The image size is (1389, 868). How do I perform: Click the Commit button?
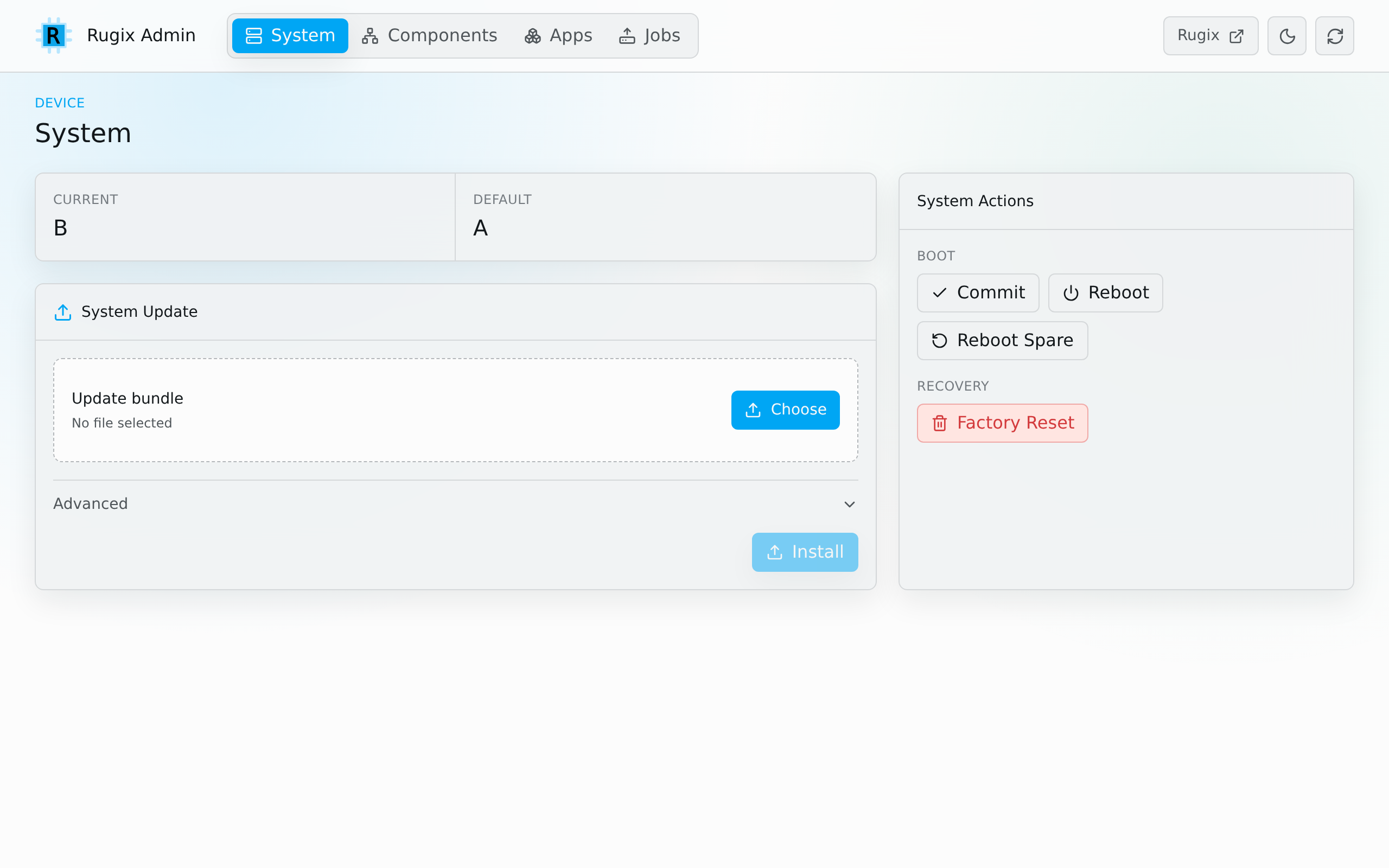coord(978,293)
